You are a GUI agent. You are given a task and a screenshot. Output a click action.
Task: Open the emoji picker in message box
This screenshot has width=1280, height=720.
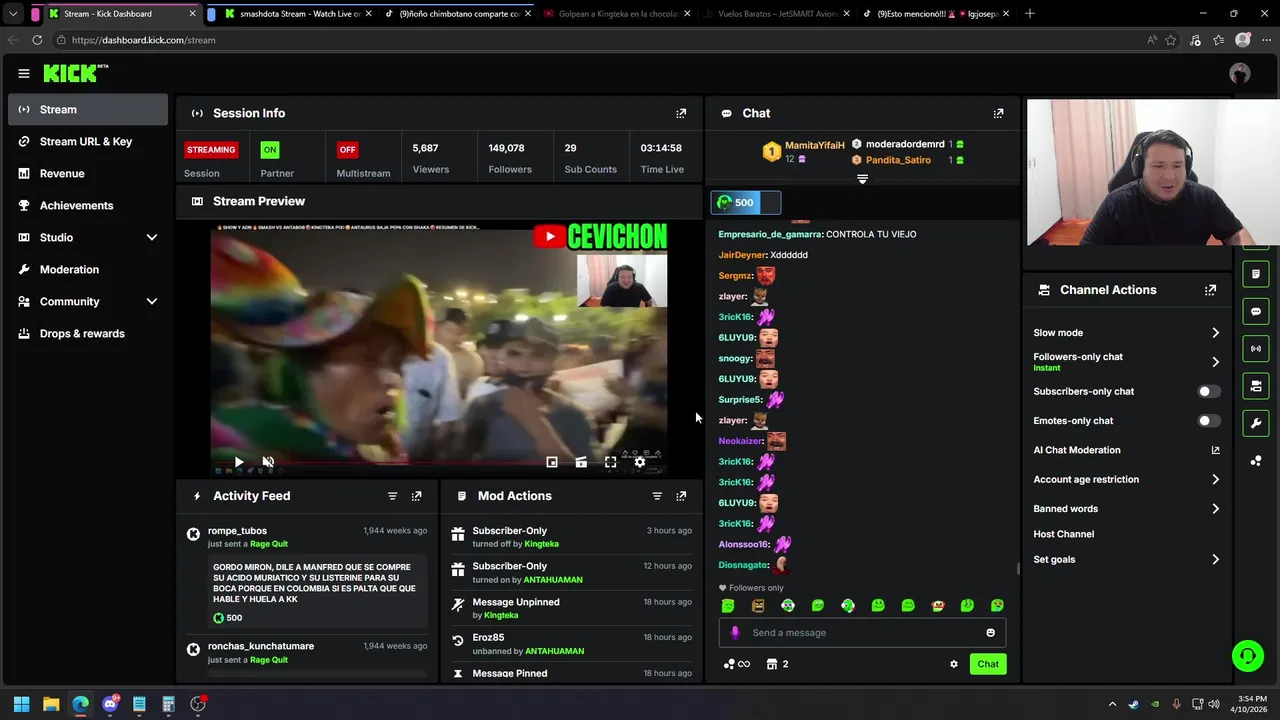990,632
